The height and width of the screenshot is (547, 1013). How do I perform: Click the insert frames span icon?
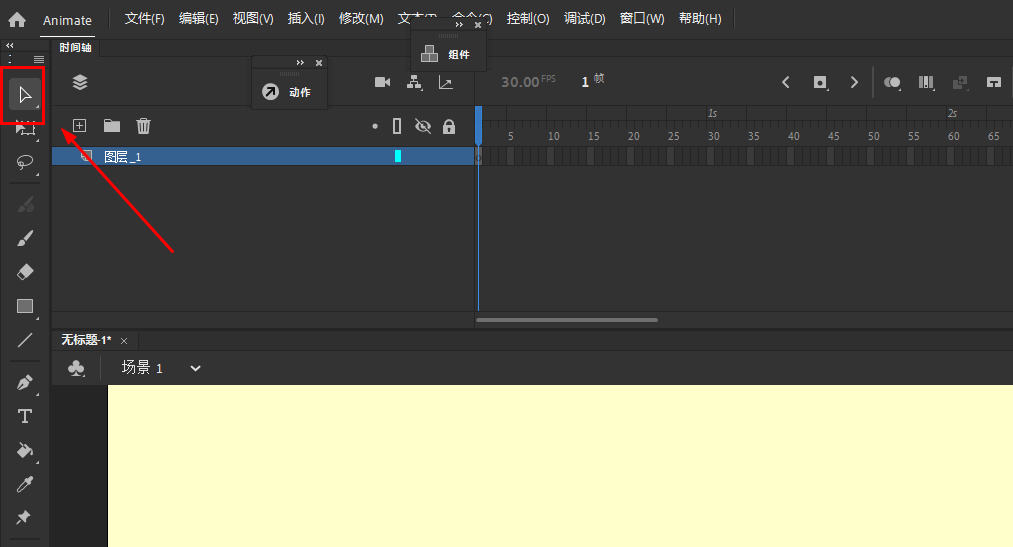click(x=994, y=82)
